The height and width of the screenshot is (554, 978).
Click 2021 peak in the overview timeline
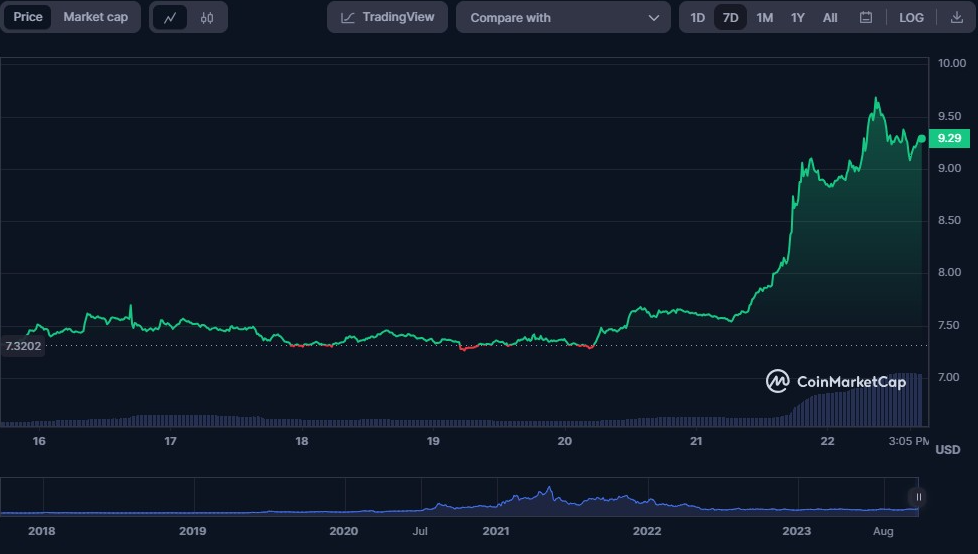pos(547,491)
